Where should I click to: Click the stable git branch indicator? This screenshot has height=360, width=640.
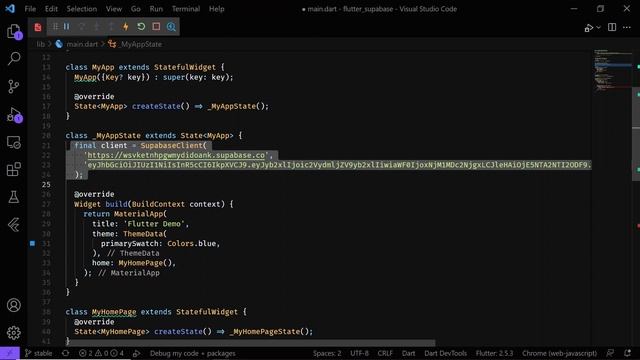38,353
